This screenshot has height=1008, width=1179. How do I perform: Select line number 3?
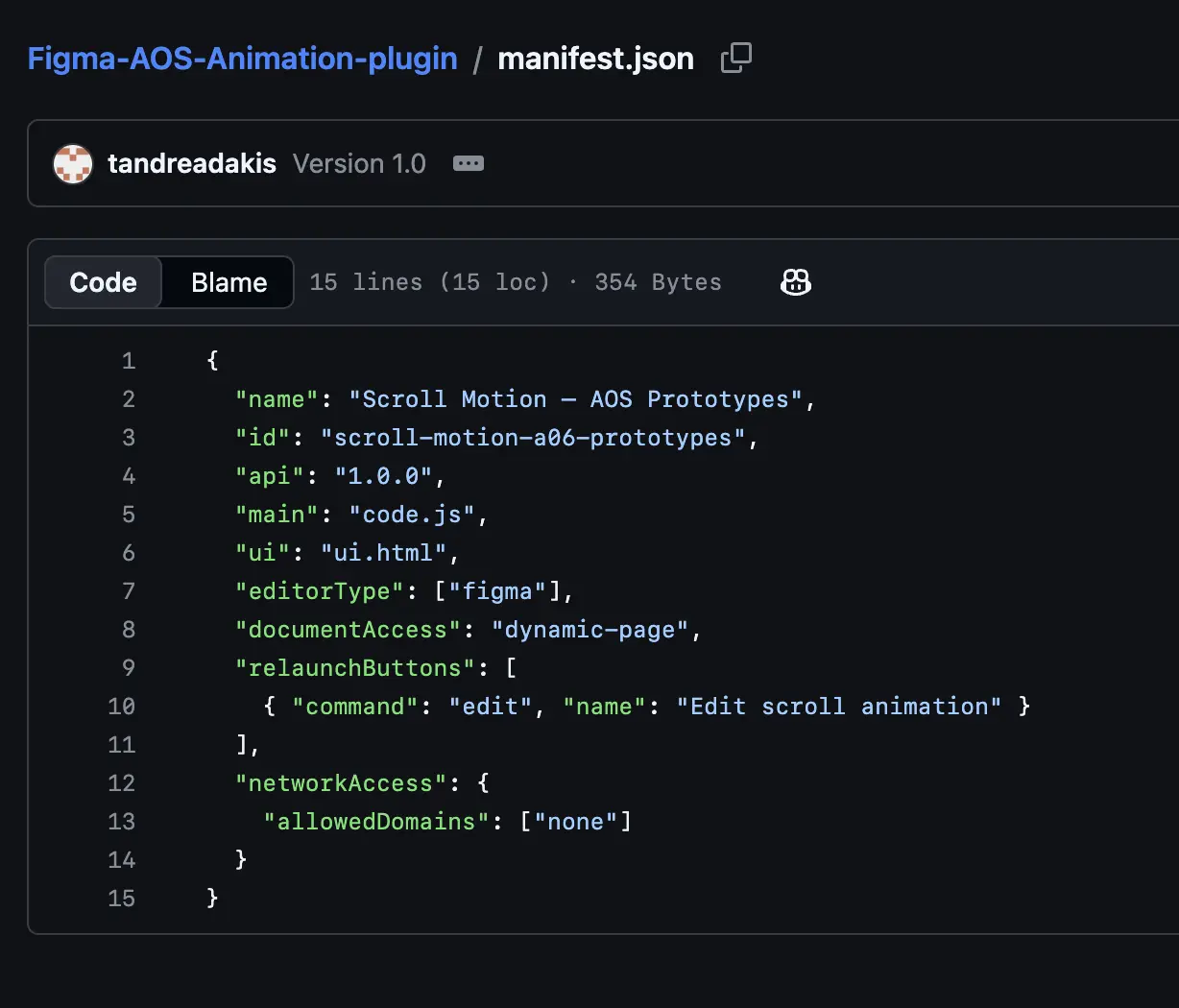pos(129,438)
